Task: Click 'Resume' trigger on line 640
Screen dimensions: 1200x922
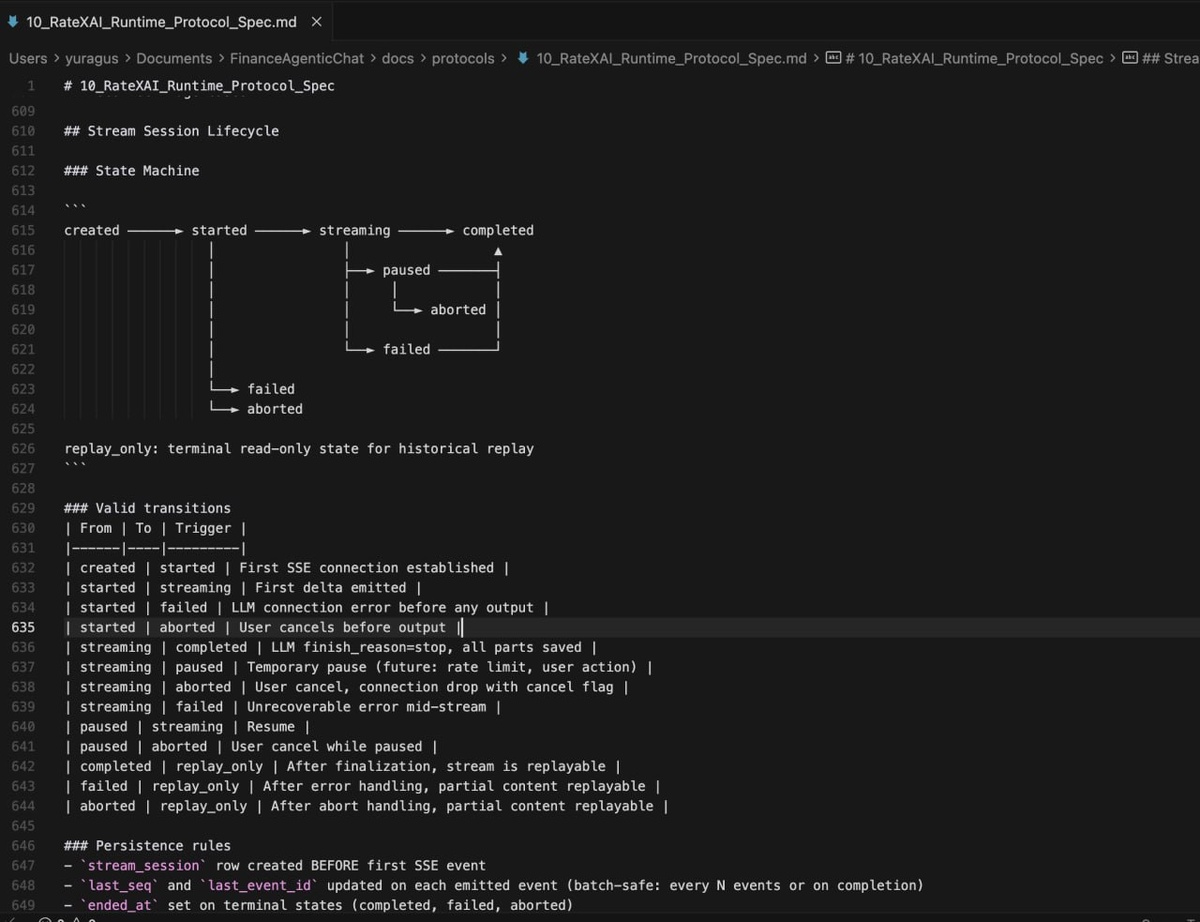Action: coord(271,727)
